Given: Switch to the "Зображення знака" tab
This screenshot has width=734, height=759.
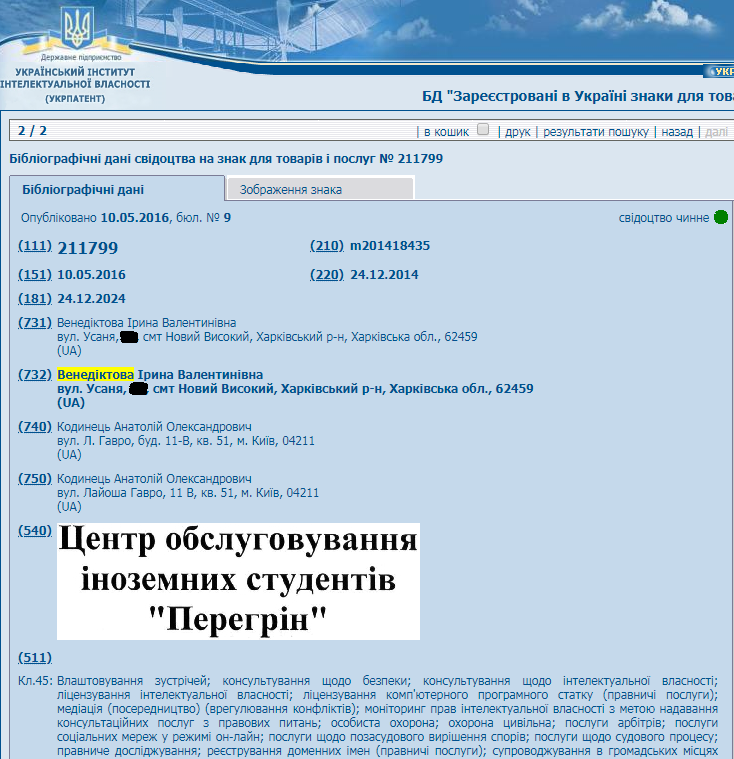Looking at the screenshot, I should click(x=319, y=189).
